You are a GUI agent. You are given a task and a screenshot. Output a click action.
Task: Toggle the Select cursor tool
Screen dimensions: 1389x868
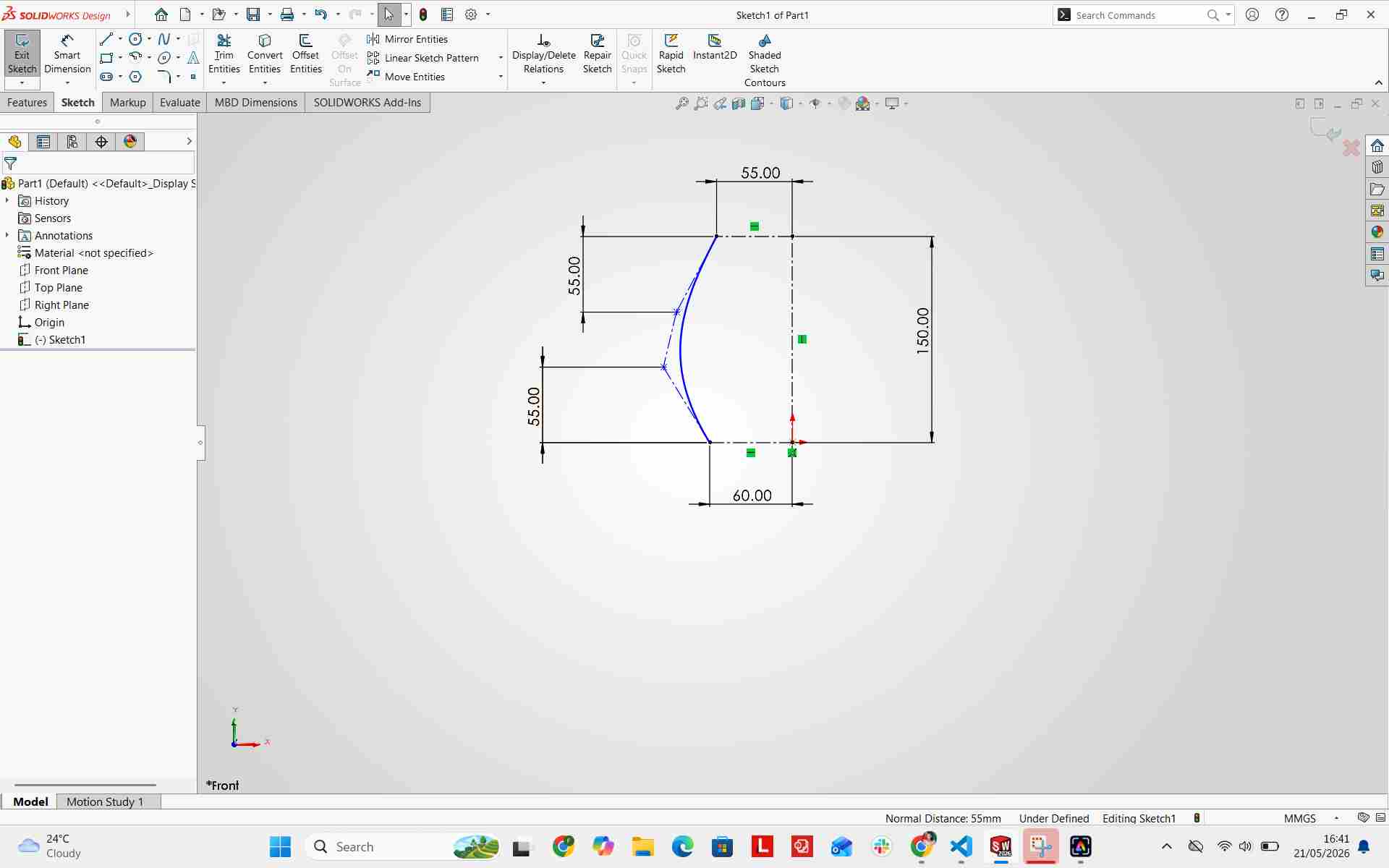(389, 14)
